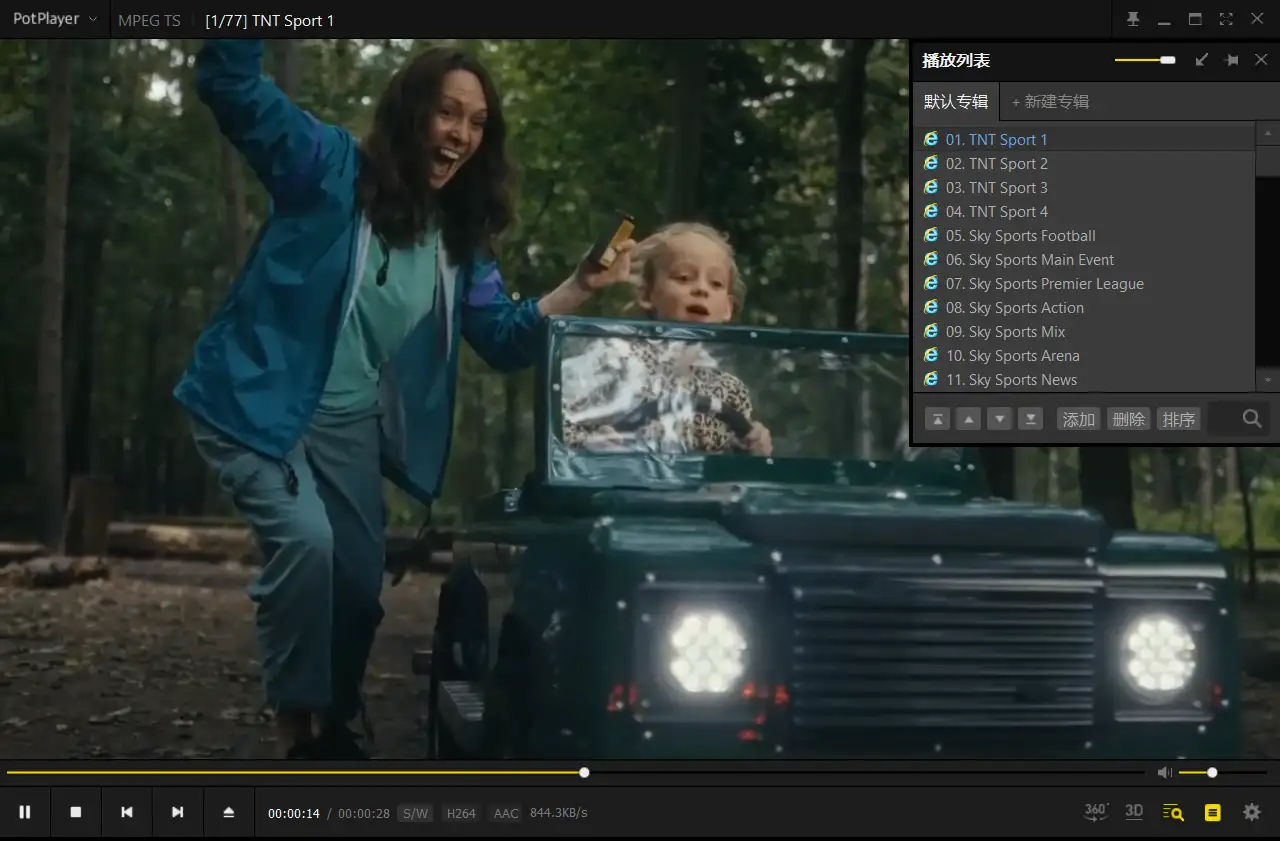Click the IE icon beside Sky Sports Football
This screenshot has width=1280, height=841.
point(931,235)
